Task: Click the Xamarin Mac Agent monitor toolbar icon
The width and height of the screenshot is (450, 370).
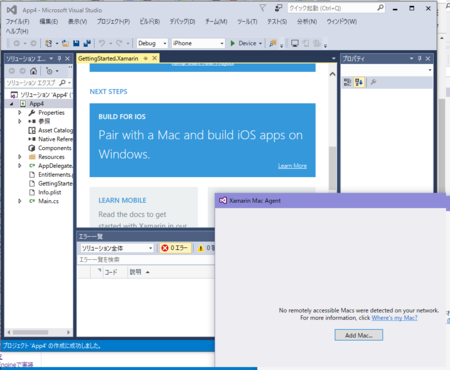Action: (295, 43)
